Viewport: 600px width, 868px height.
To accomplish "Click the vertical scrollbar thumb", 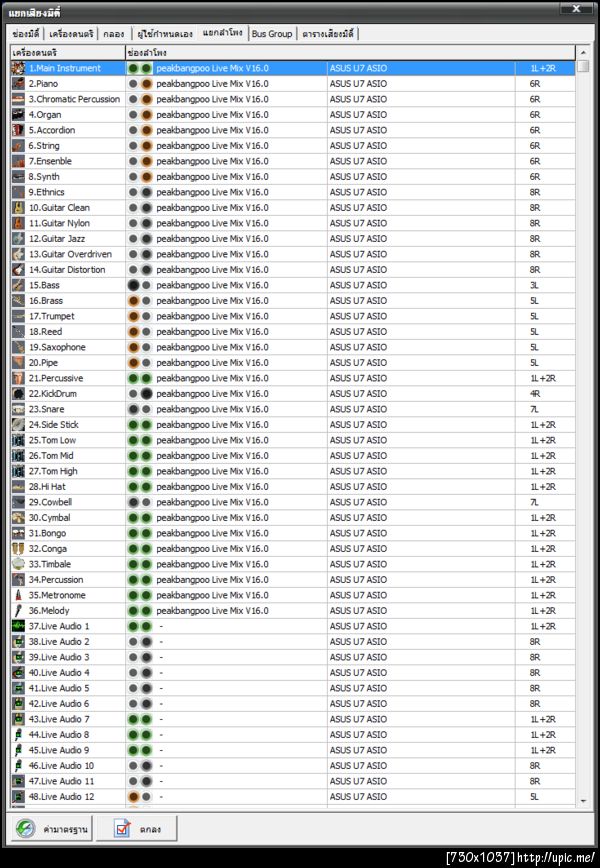I will [583, 66].
